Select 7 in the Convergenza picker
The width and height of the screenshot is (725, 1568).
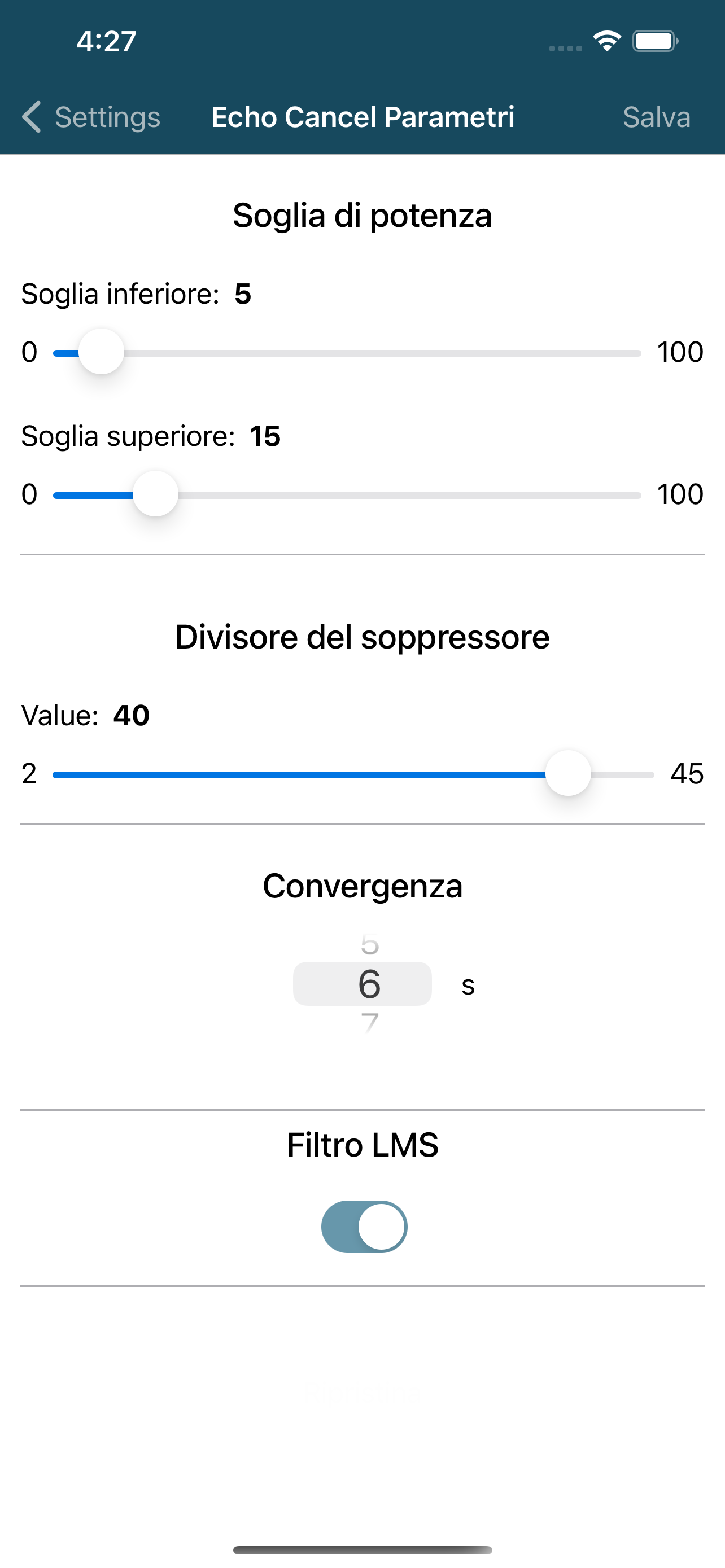tap(369, 1022)
